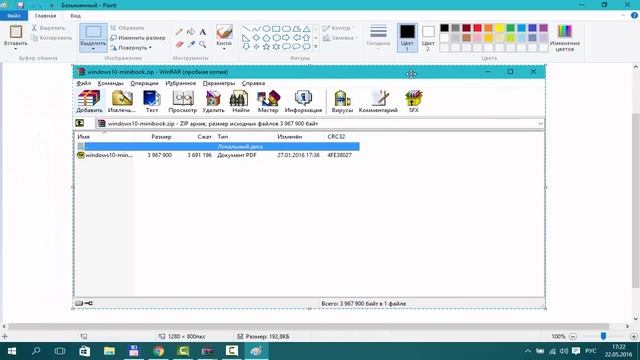Select the Color picker eyedropper tool

(x=191, y=44)
